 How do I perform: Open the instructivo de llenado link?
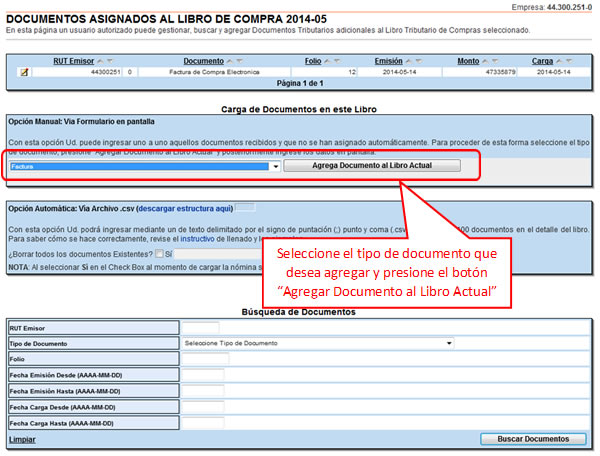(x=197, y=239)
